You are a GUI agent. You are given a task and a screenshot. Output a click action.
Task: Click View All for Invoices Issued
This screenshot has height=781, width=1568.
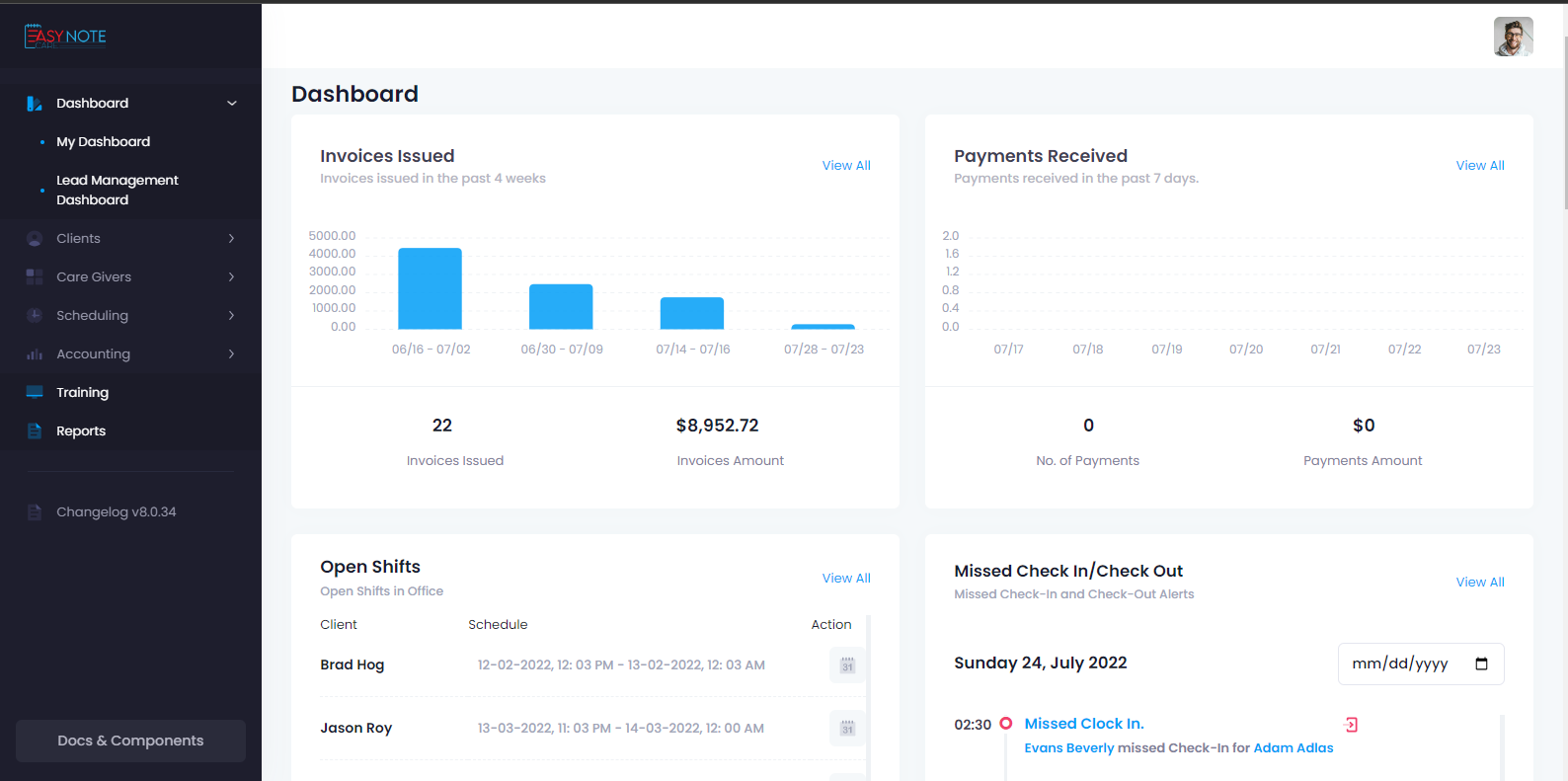click(846, 166)
